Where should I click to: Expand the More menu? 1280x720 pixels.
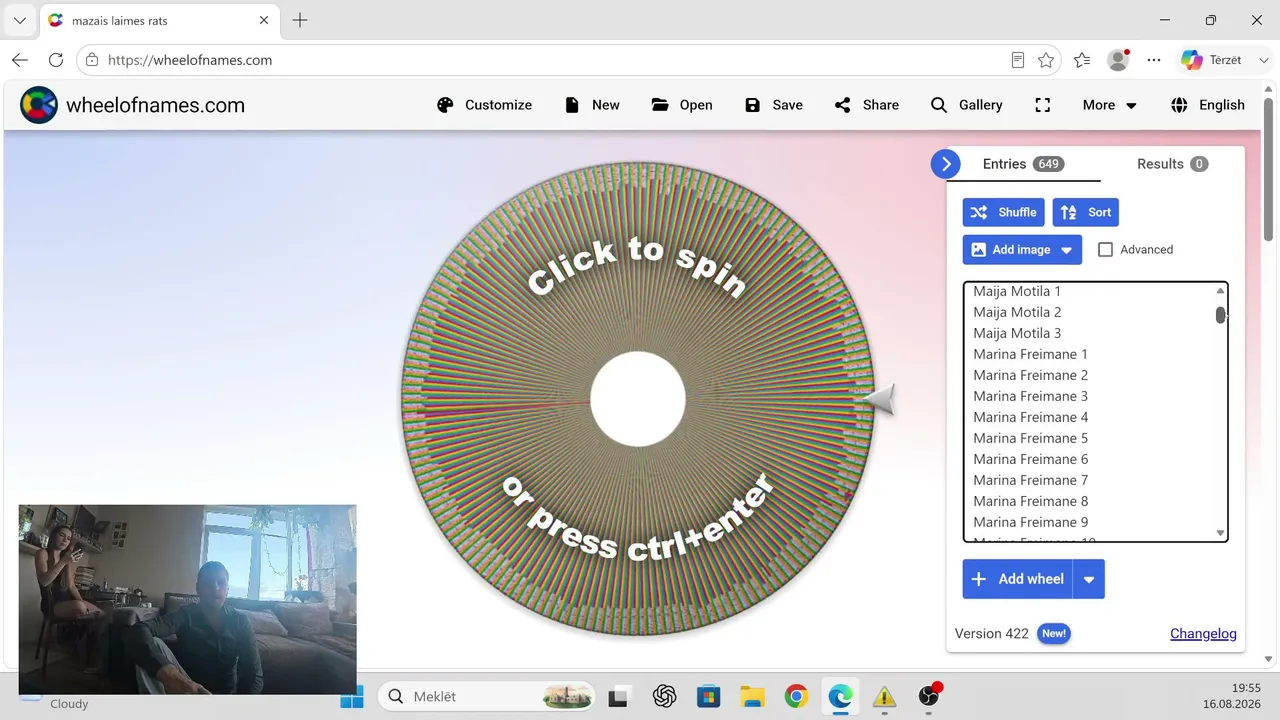[x=1110, y=105]
